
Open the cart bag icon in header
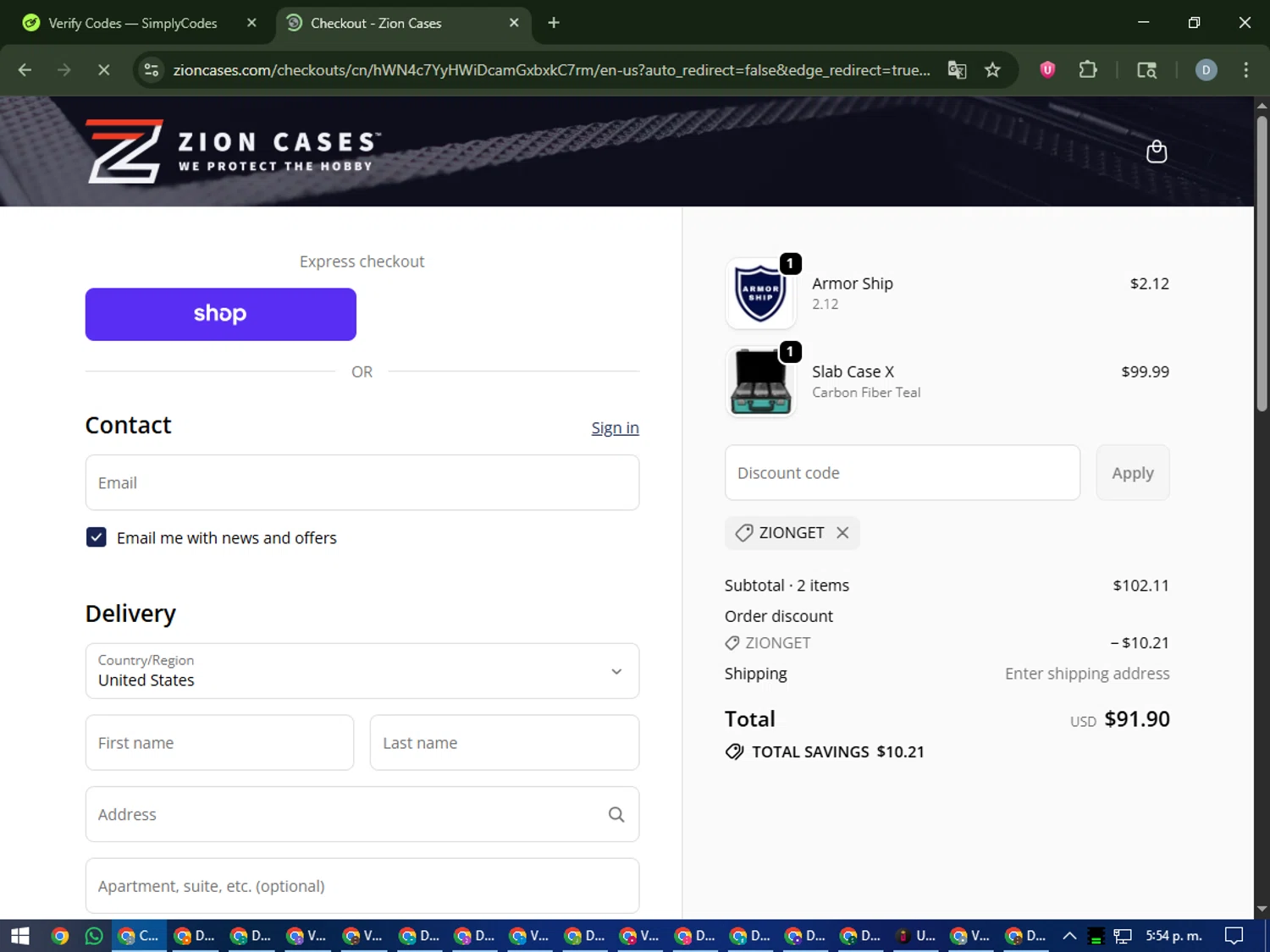1156,151
